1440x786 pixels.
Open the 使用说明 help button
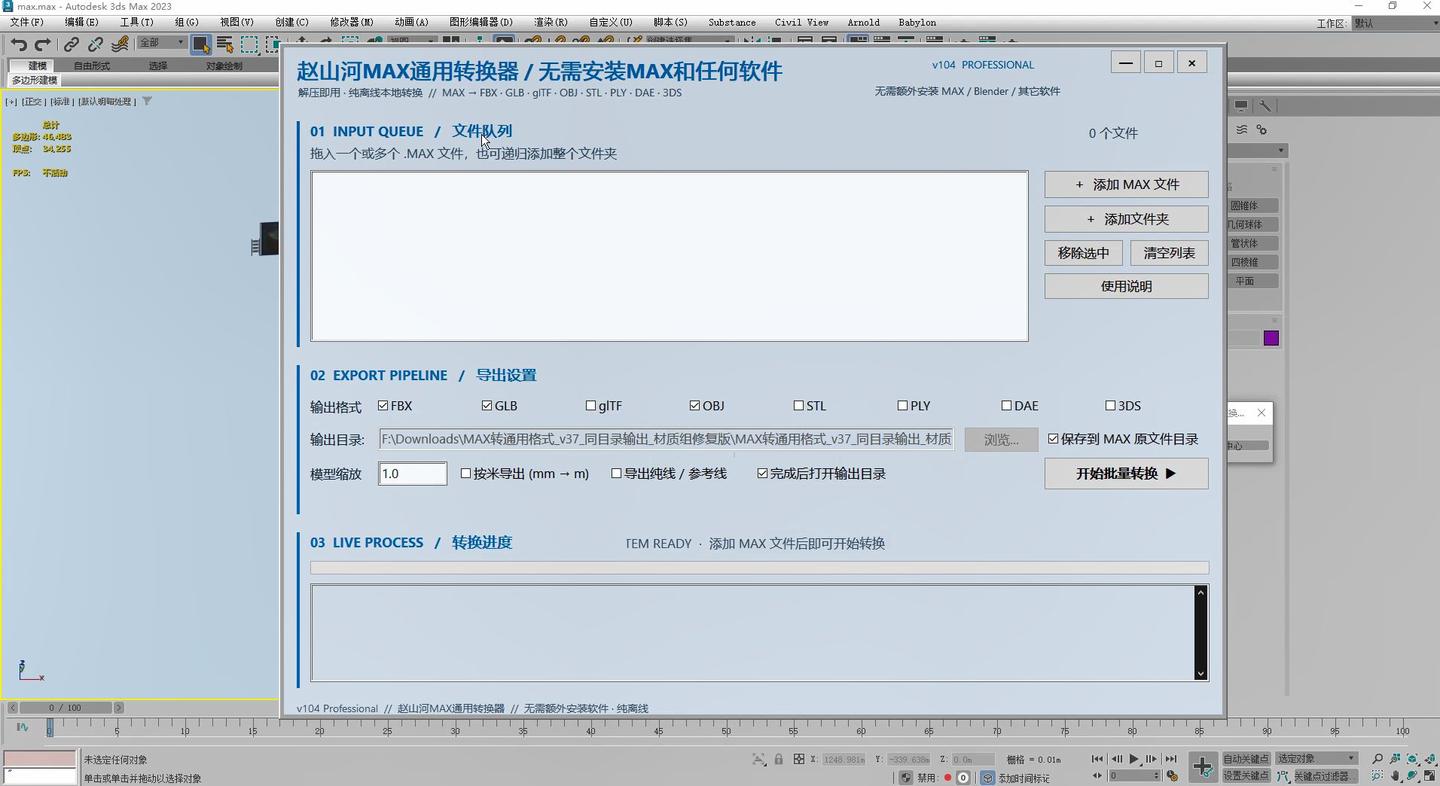[1126, 286]
